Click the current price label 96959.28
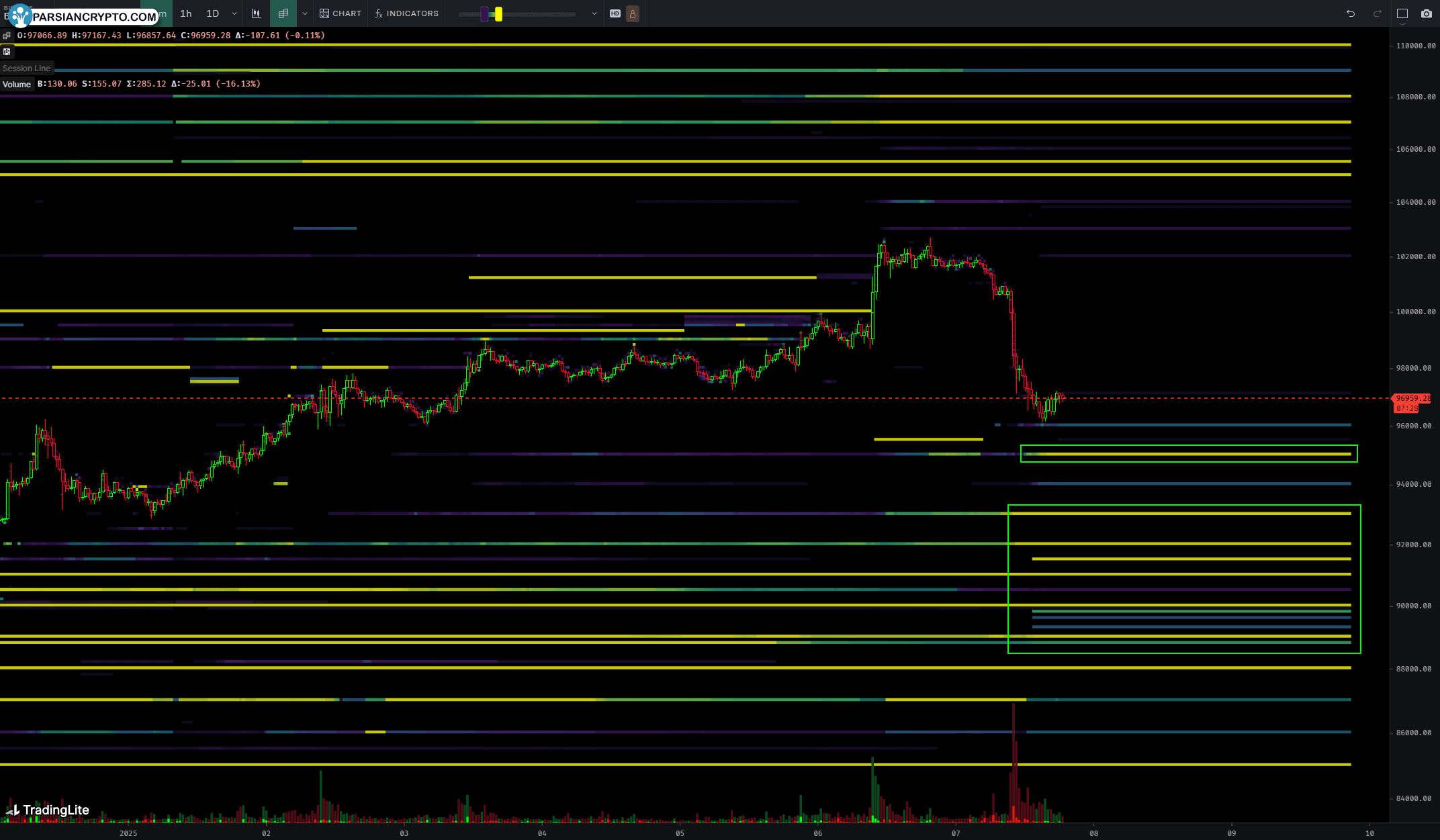The height and width of the screenshot is (840, 1440). (1412, 398)
